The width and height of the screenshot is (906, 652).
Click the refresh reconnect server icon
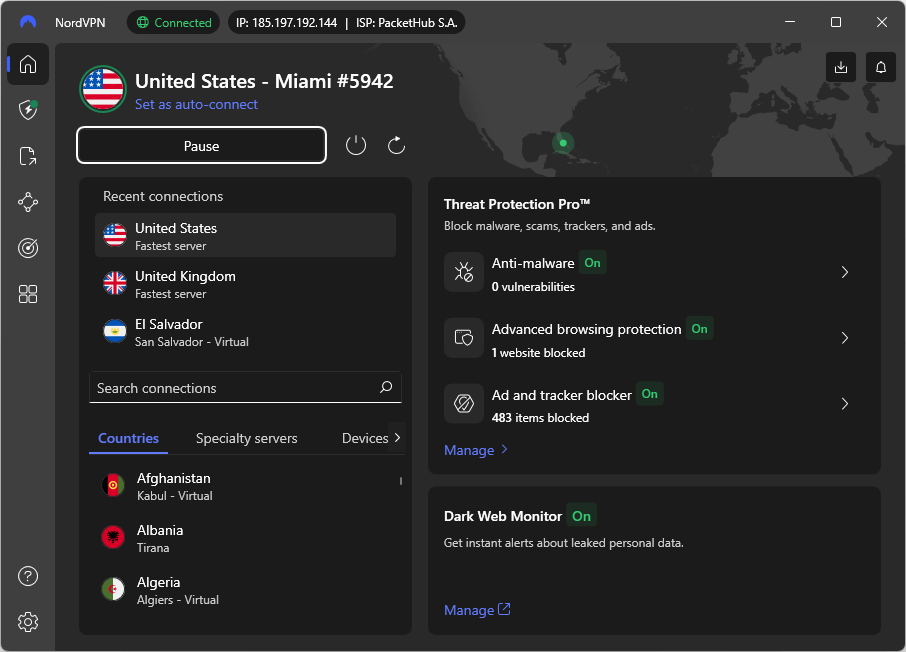click(x=396, y=146)
